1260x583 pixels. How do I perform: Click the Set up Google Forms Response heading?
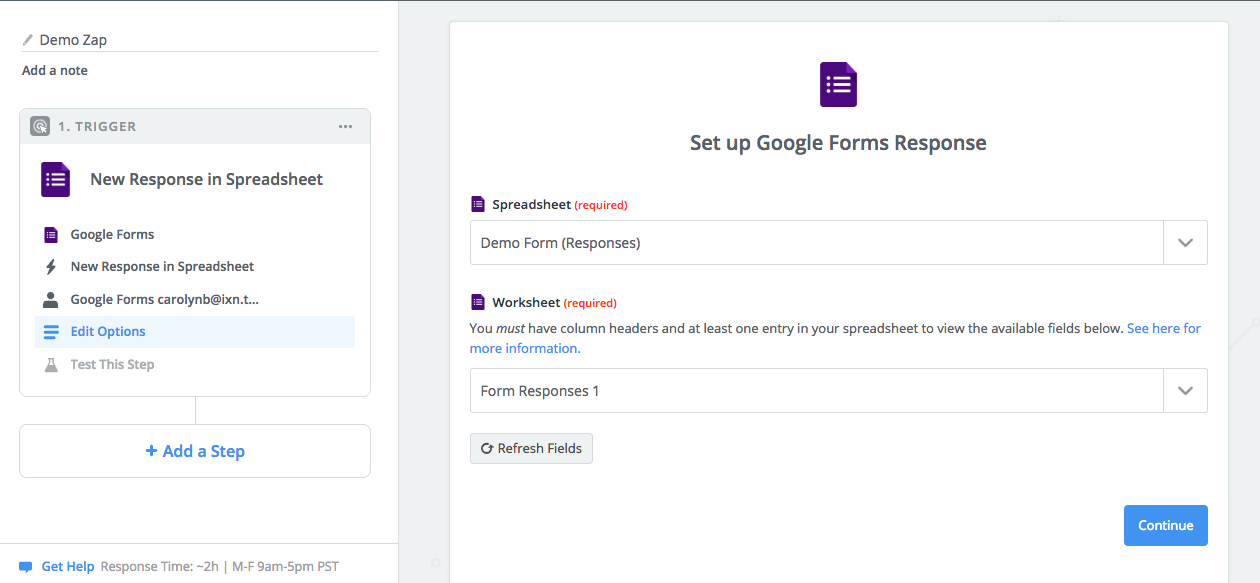pos(838,143)
